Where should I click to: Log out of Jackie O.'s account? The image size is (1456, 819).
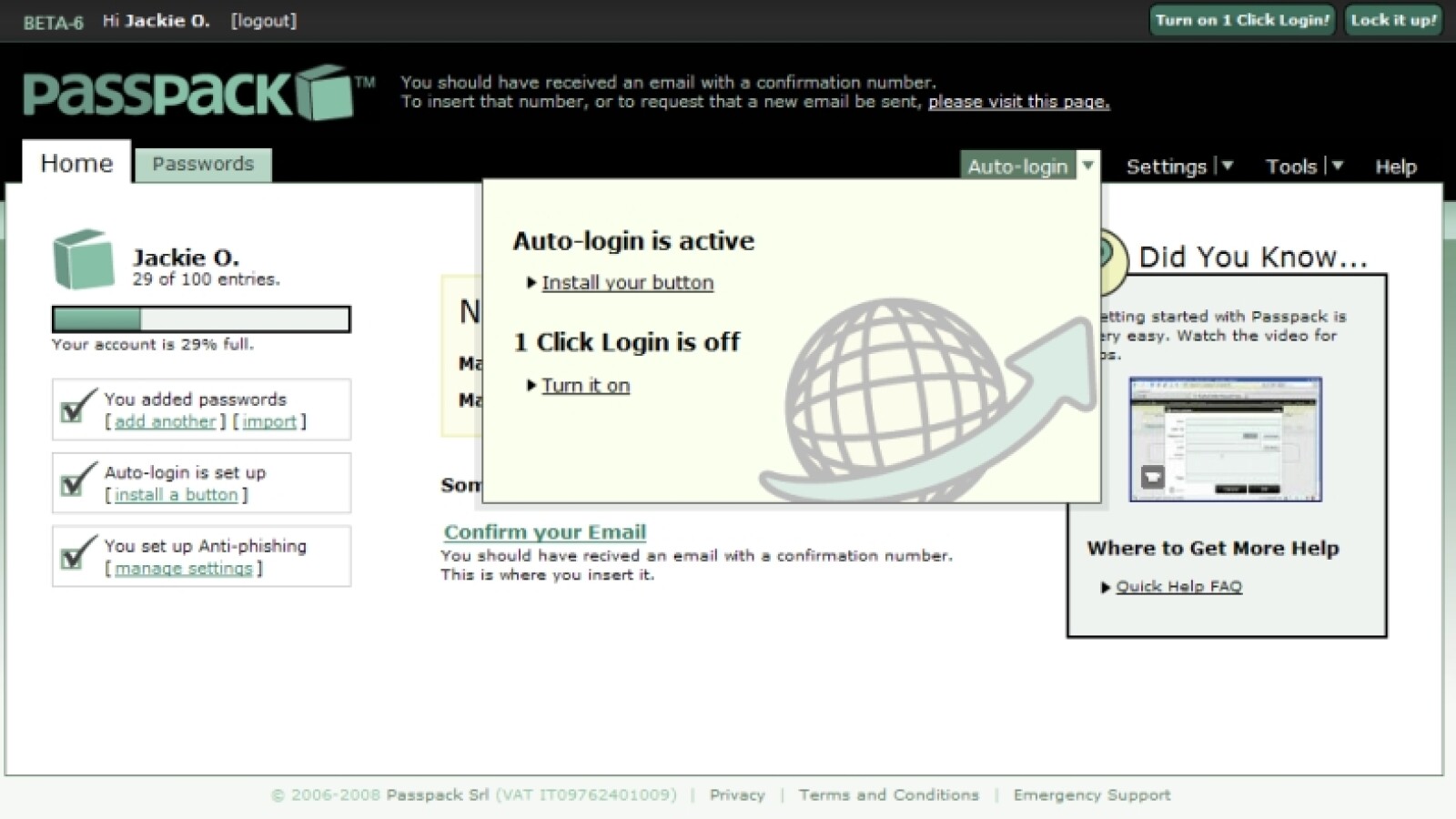click(x=262, y=20)
